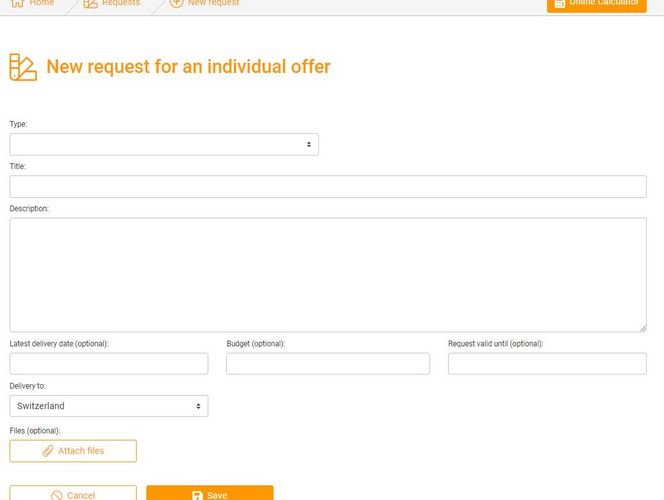The height and width of the screenshot is (500, 664).
Task: Focus the Title input field
Action: click(x=328, y=187)
